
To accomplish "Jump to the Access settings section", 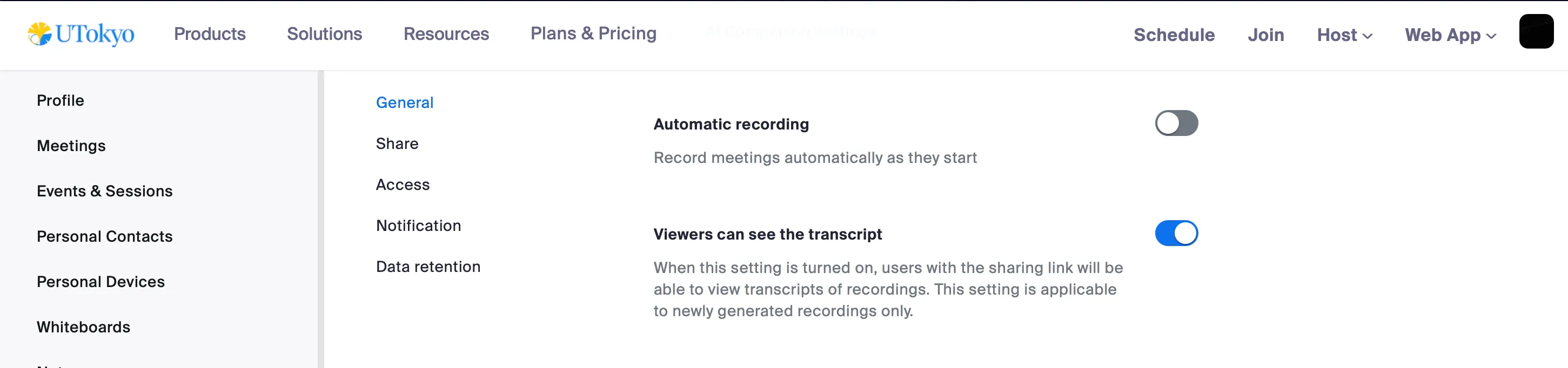I will pos(403,185).
